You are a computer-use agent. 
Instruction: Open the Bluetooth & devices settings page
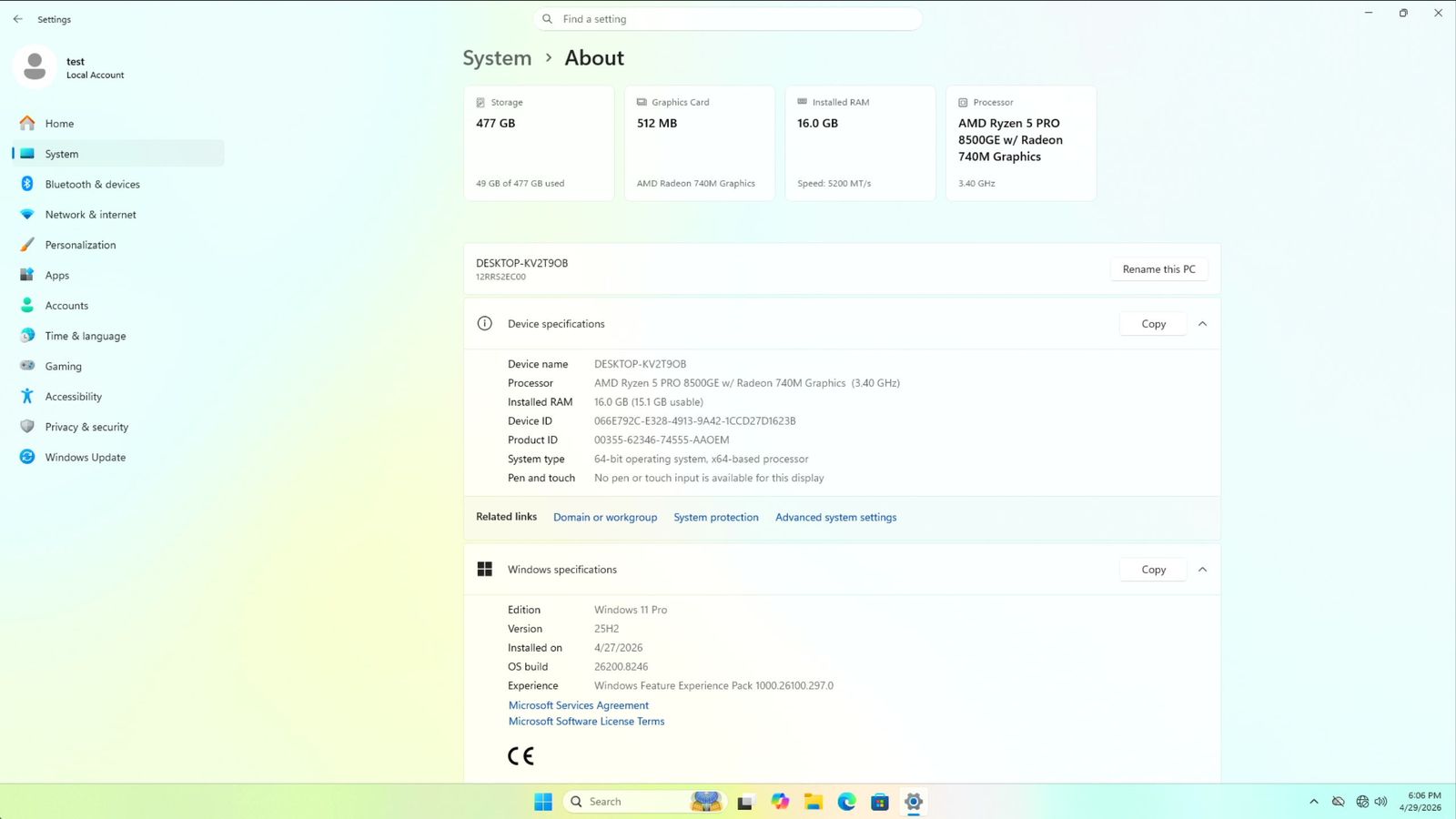point(92,185)
